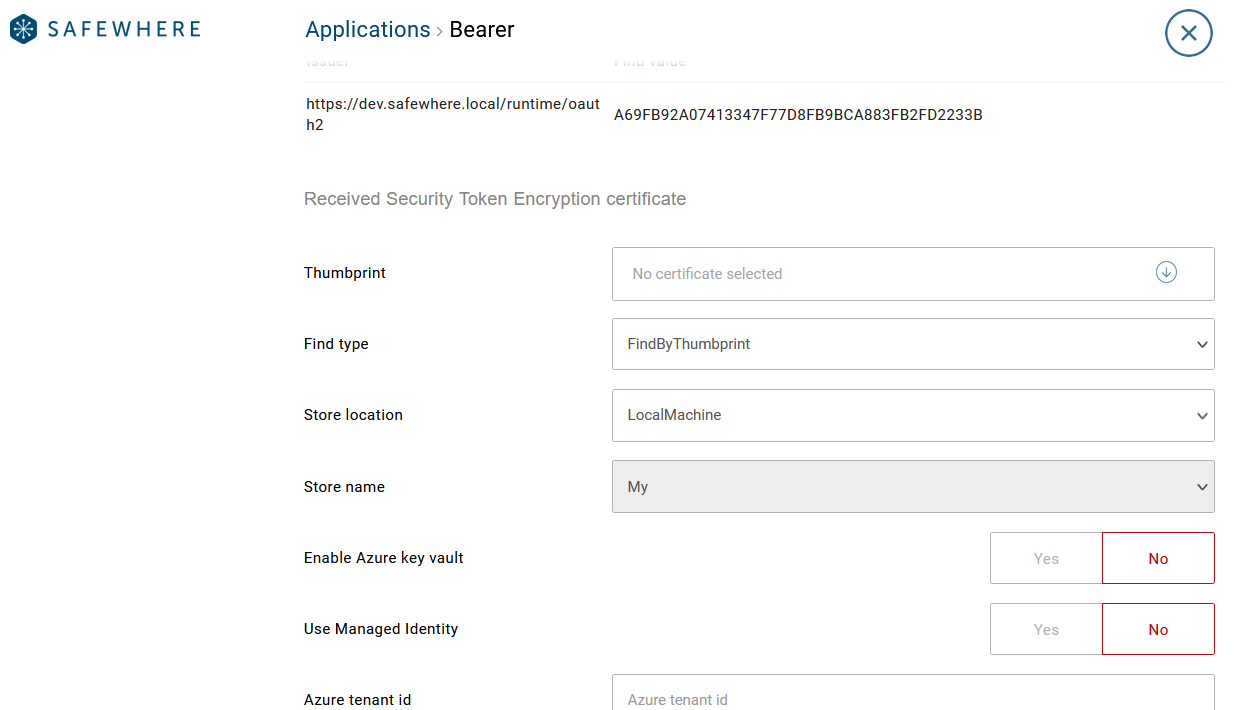1239x710 pixels.
Task: Click the SAFEWHERE brand wordmark
Action: point(124,29)
